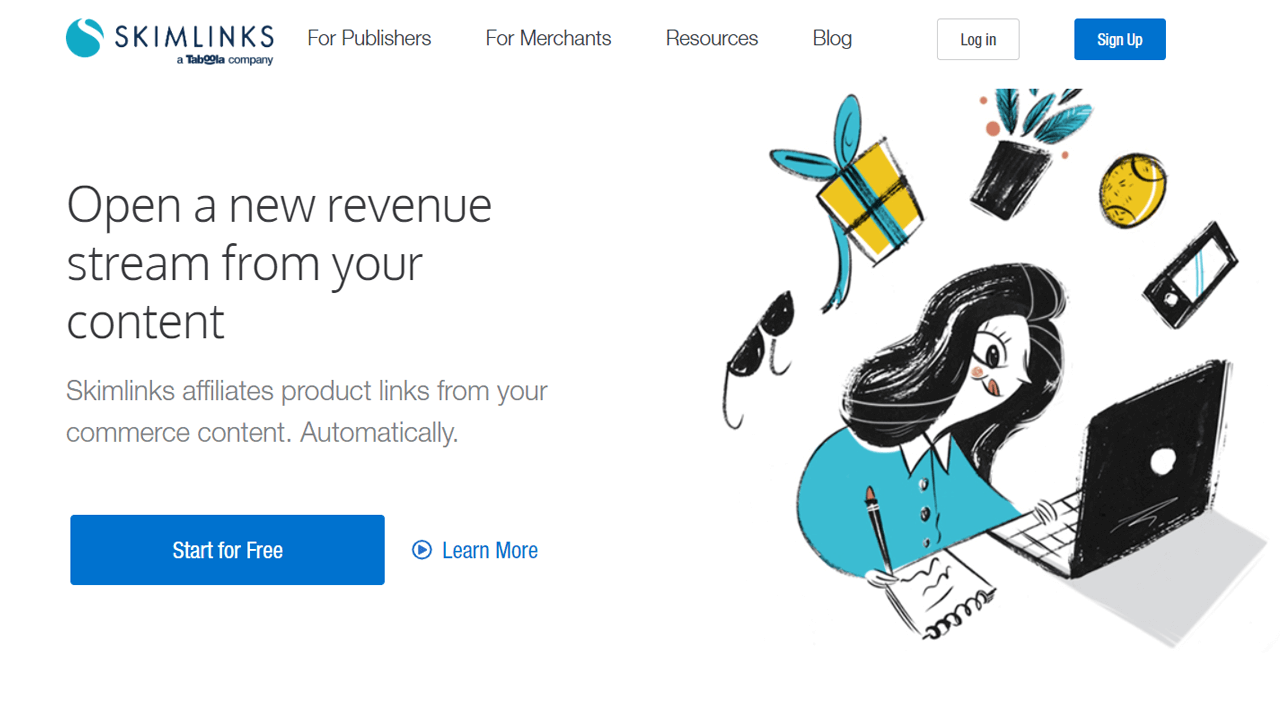Open the For Publishers menu
1280x720 pixels.
(369, 39)
